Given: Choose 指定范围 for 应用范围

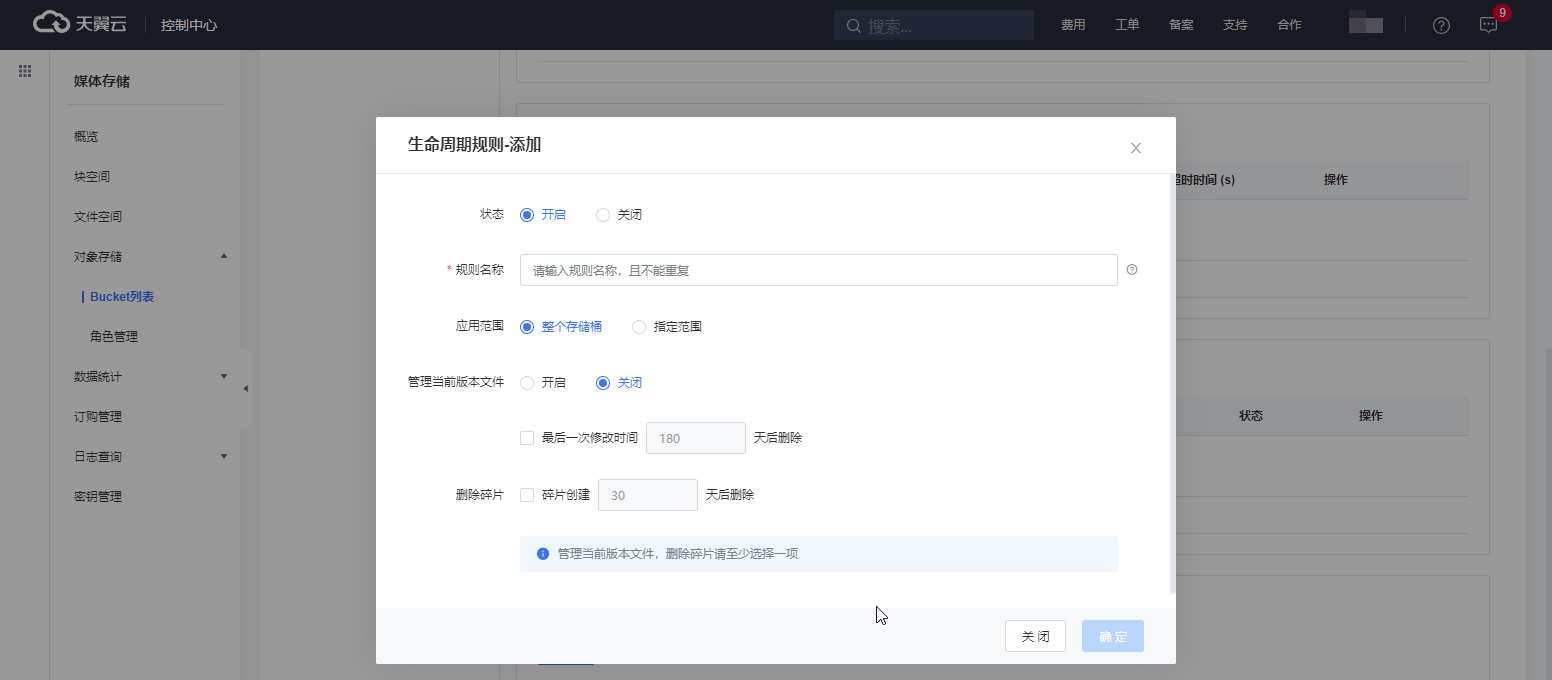Looking at the screenshot, I should tap(639, 327).
